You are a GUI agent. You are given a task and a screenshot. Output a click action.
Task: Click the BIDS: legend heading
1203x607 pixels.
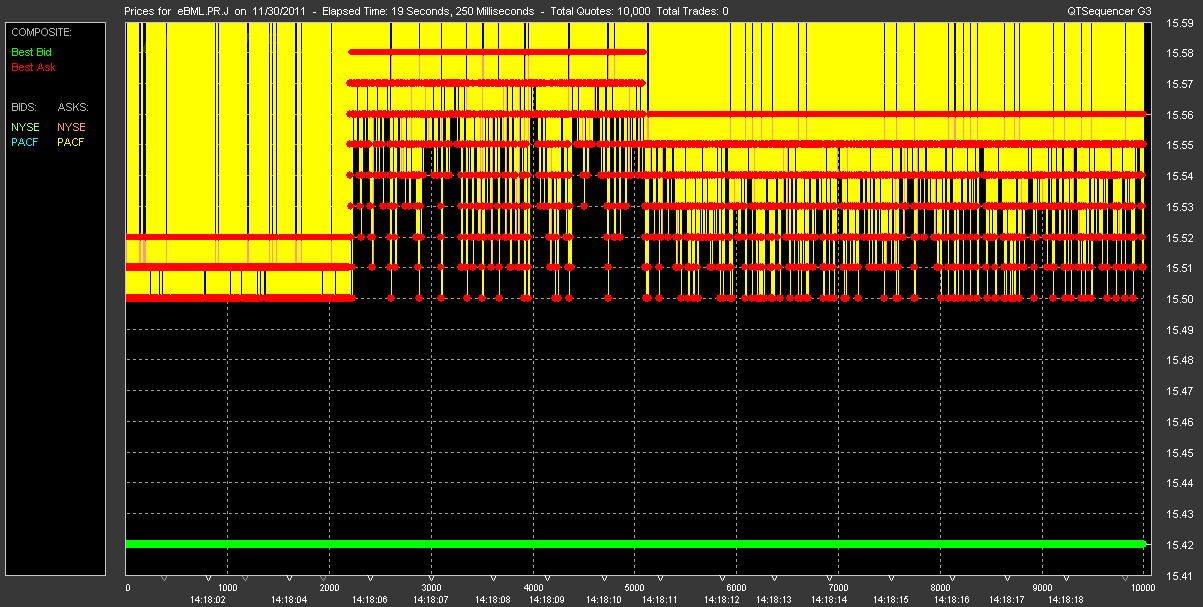(x=24, y=106)
